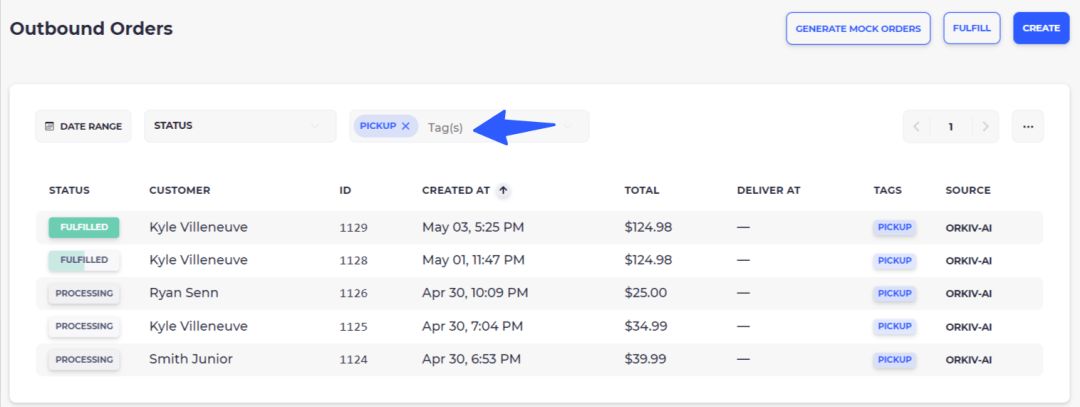Click Fulfilled status badge of order 1129
The width and height of the screenshot is (1080, 407).
[x=84, y=227]
